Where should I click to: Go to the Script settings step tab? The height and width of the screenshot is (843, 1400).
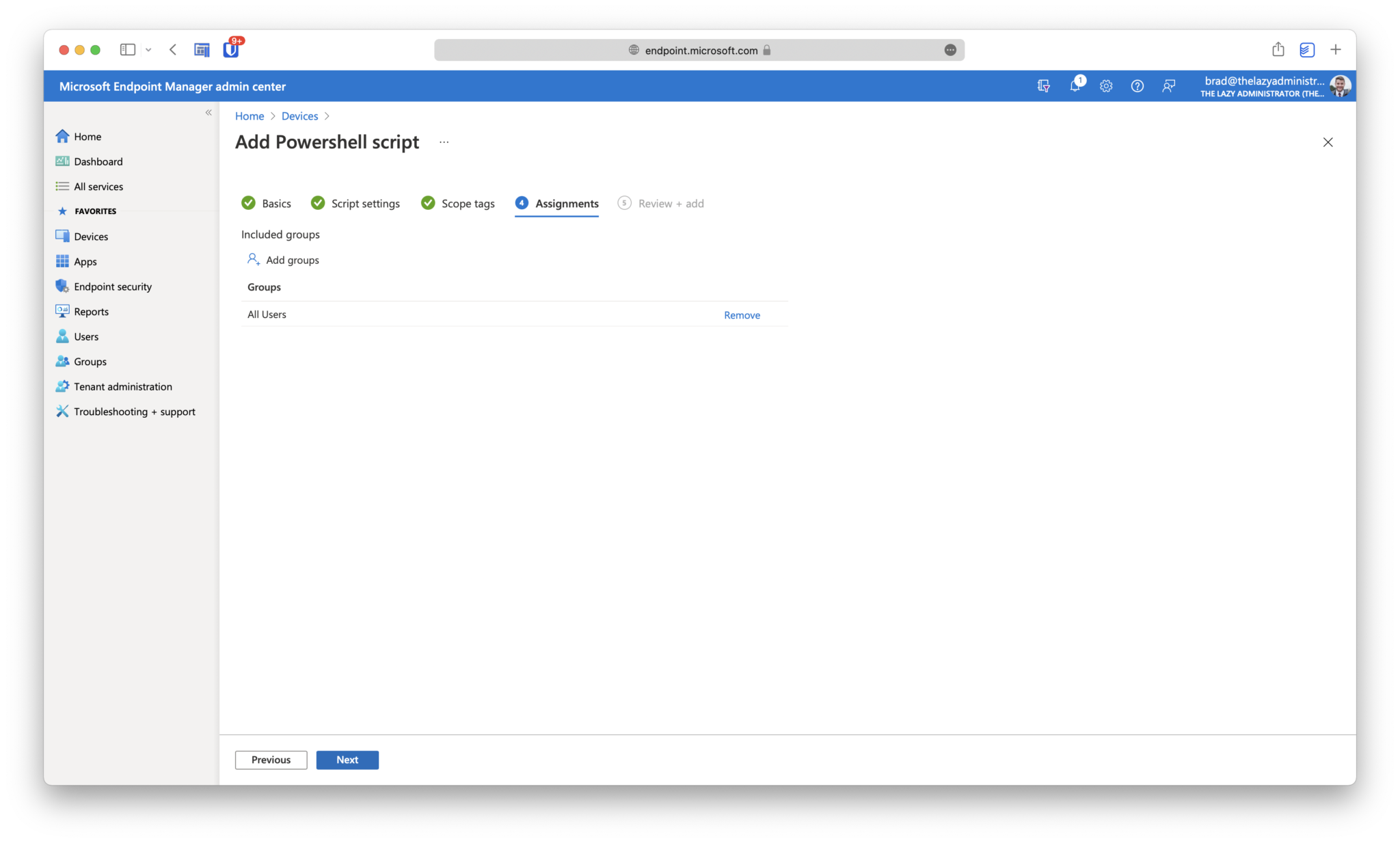[x=355, y=203]
